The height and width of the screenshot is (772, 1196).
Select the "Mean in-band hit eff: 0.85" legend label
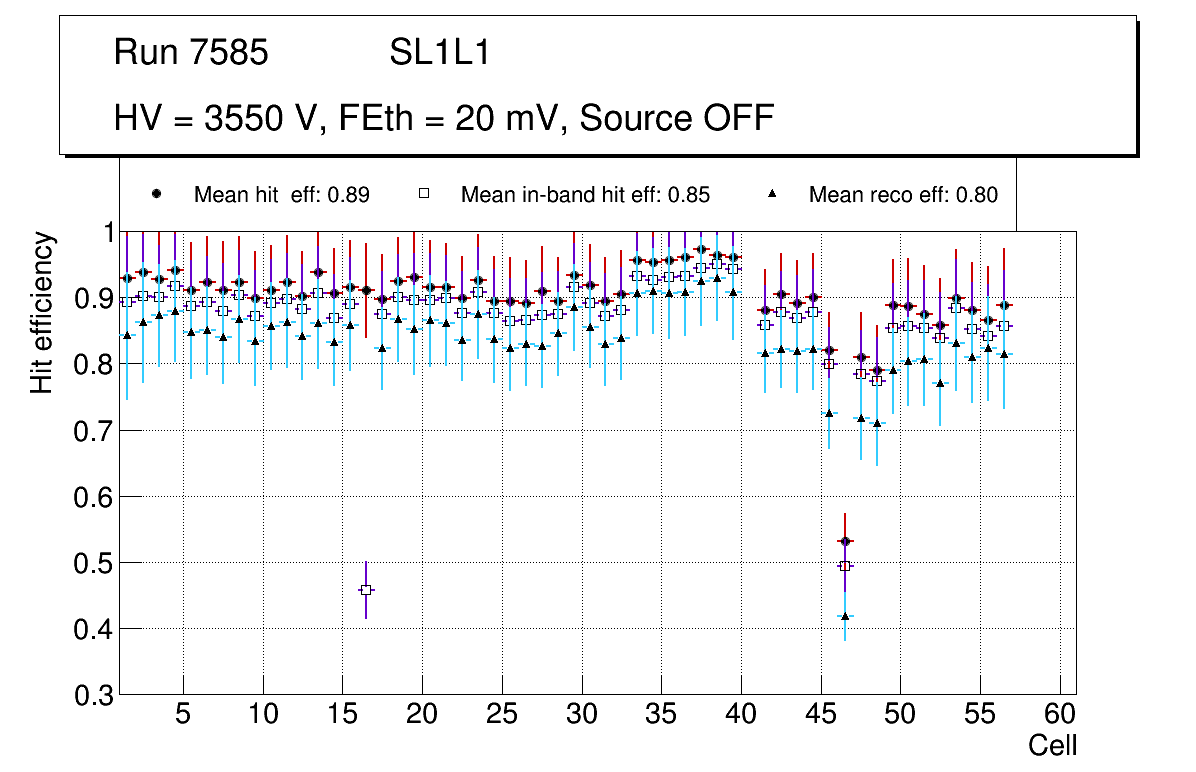pos(585,195)
